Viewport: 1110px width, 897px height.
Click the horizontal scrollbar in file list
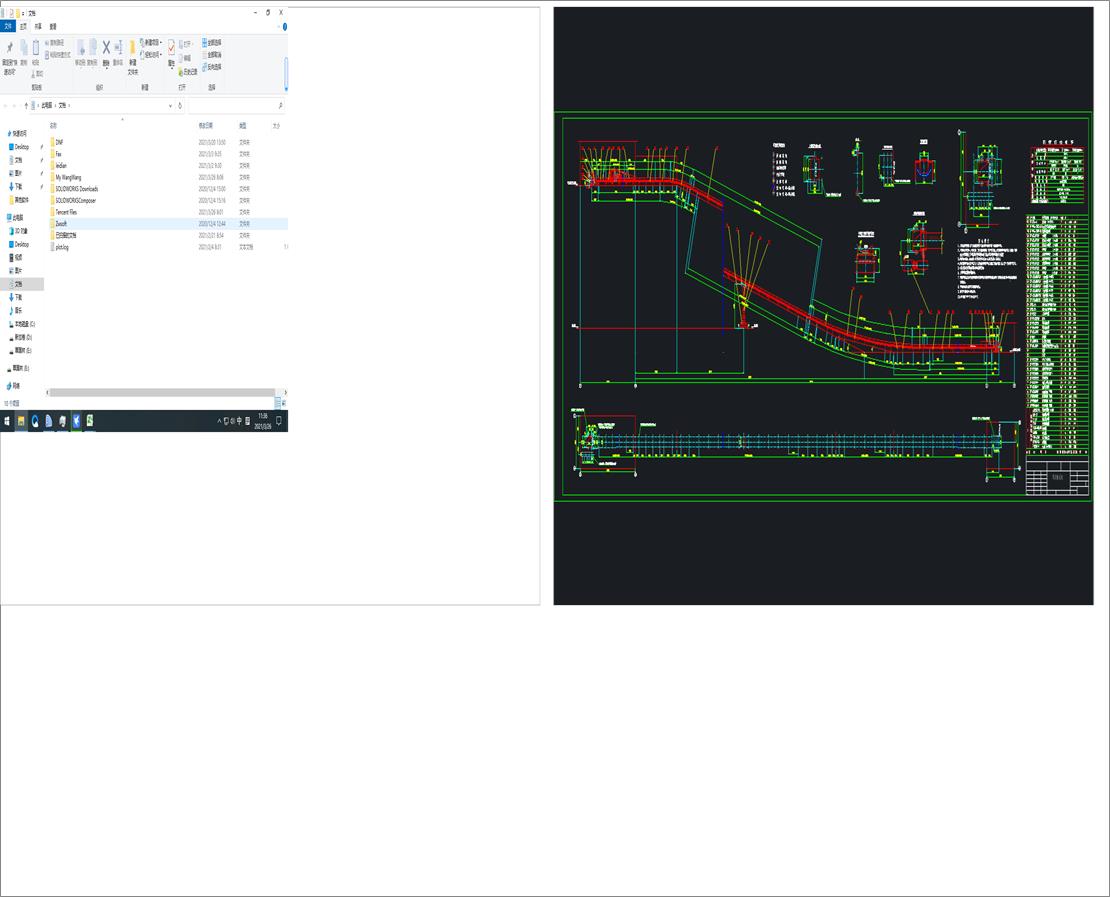tap(162, 392)
